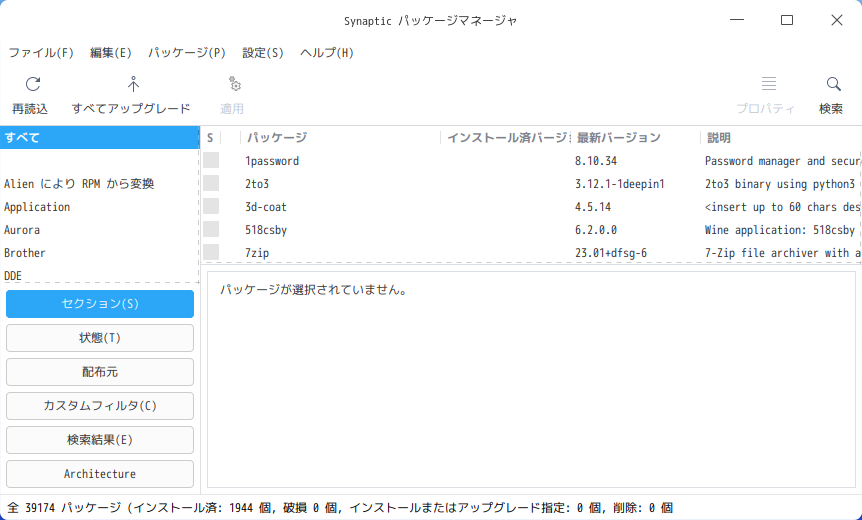The height and width of the screenshot is (520, 862).
Task: Click version 8.10.34 cell
Action: (596, 161)
